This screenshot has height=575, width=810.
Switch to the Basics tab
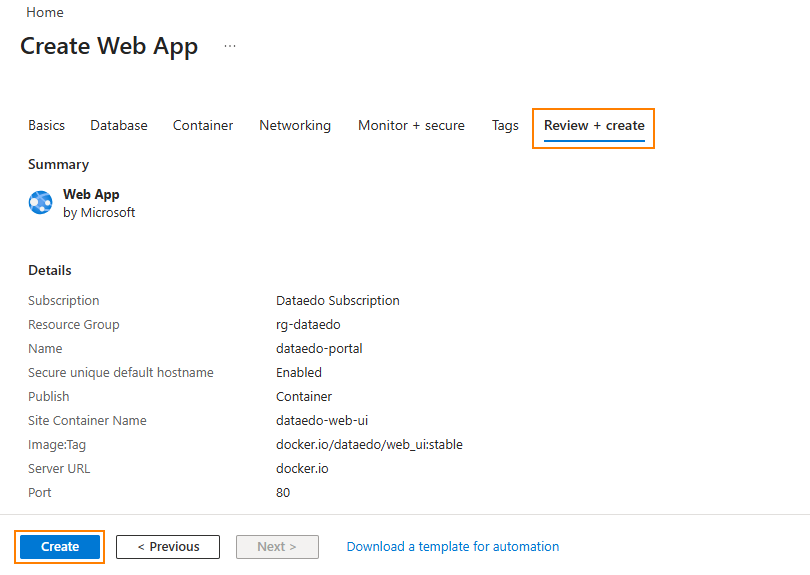(46, 126)
